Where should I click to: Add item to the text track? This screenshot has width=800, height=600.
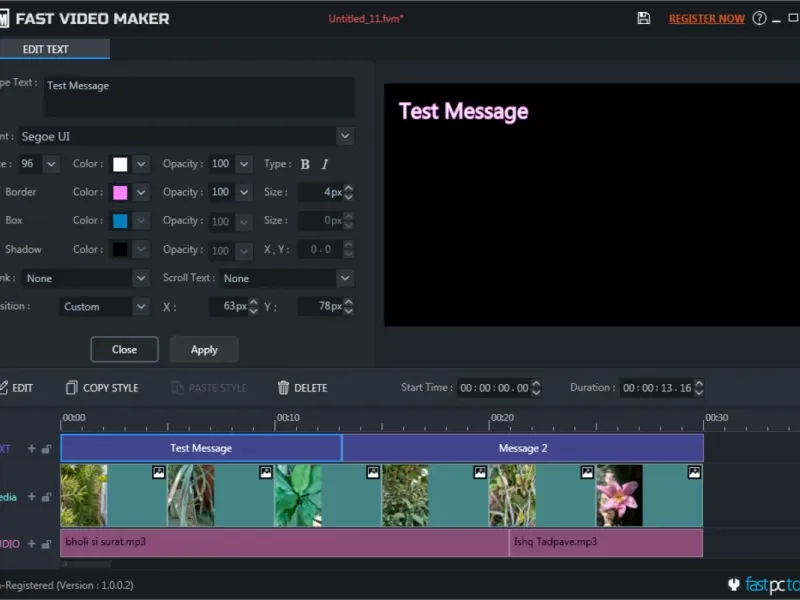click(32, 448)
